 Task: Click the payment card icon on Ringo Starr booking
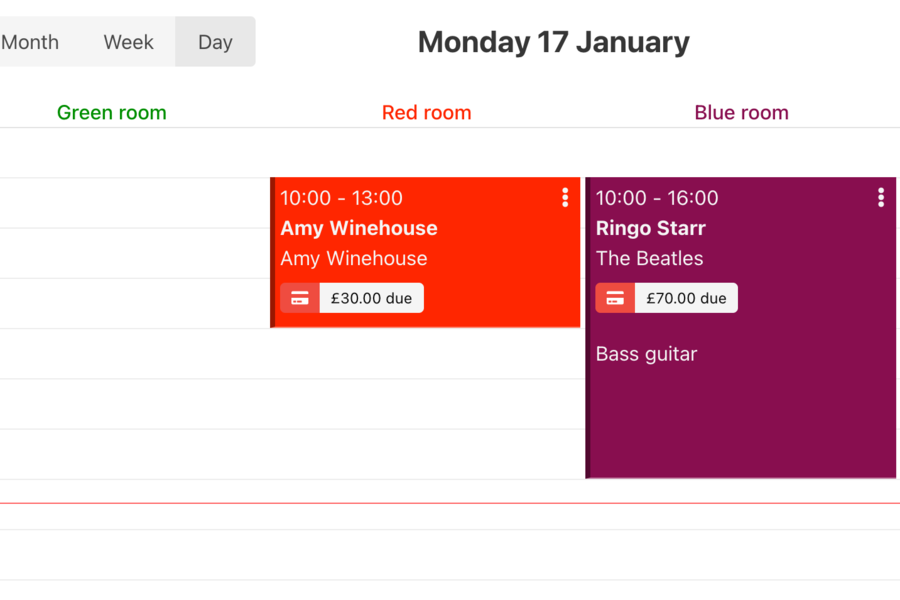[615, 298]
